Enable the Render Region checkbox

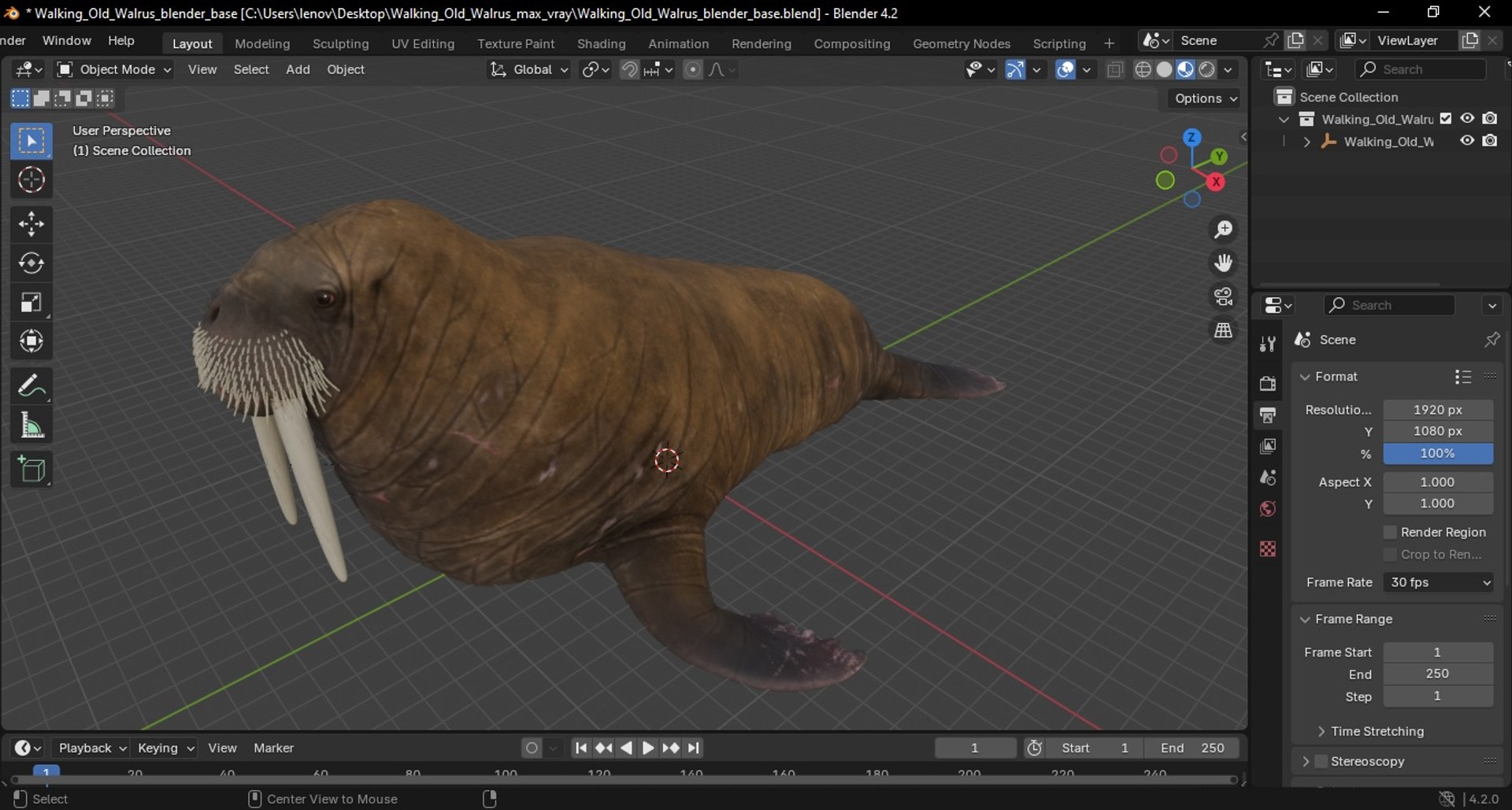[1390, 533]
